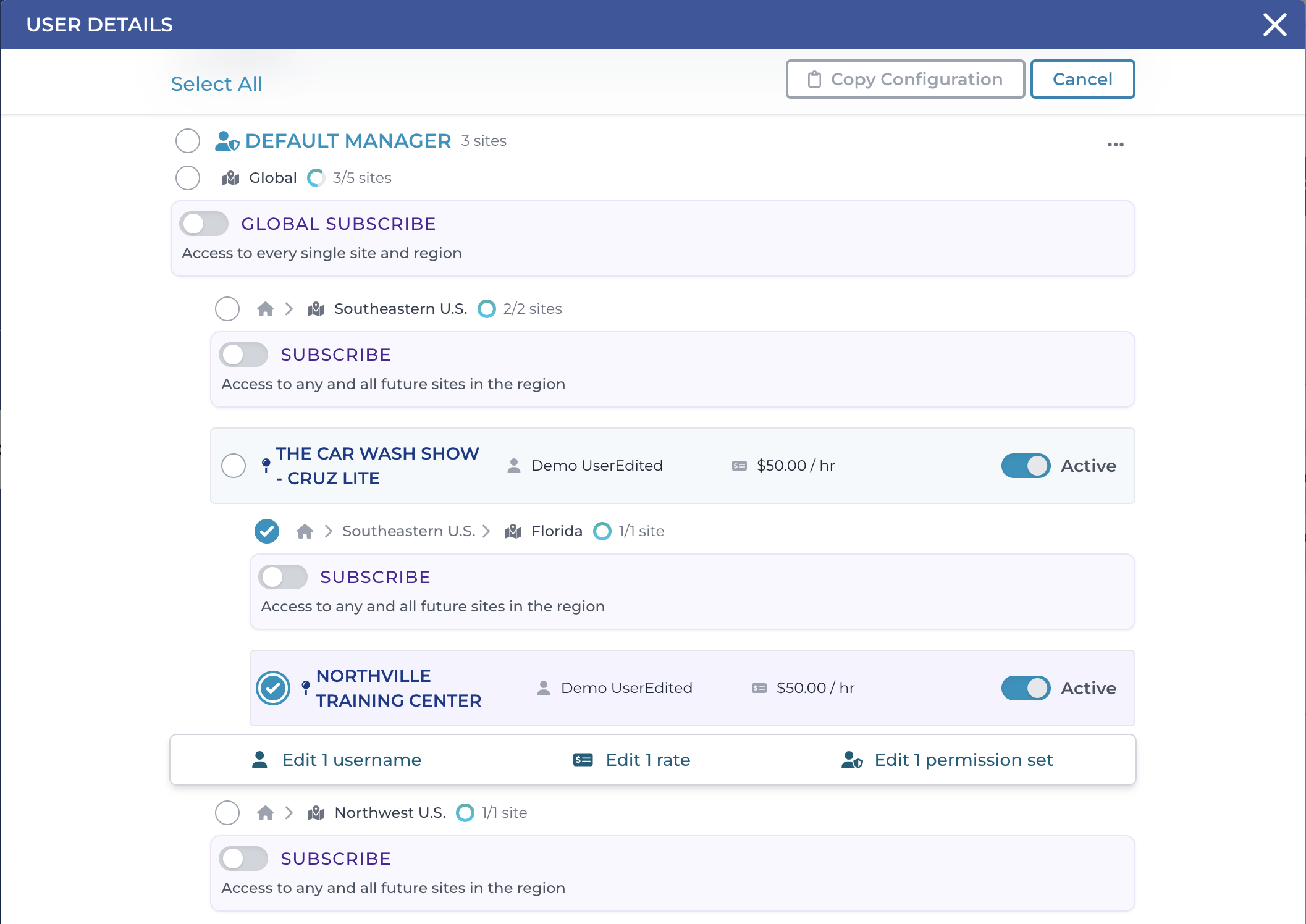Image resolution: width=1306 pixels, height=924 pixels.
Task: Click the chevron after home in Southeastern U.S. row
Action: pos(289,309)
